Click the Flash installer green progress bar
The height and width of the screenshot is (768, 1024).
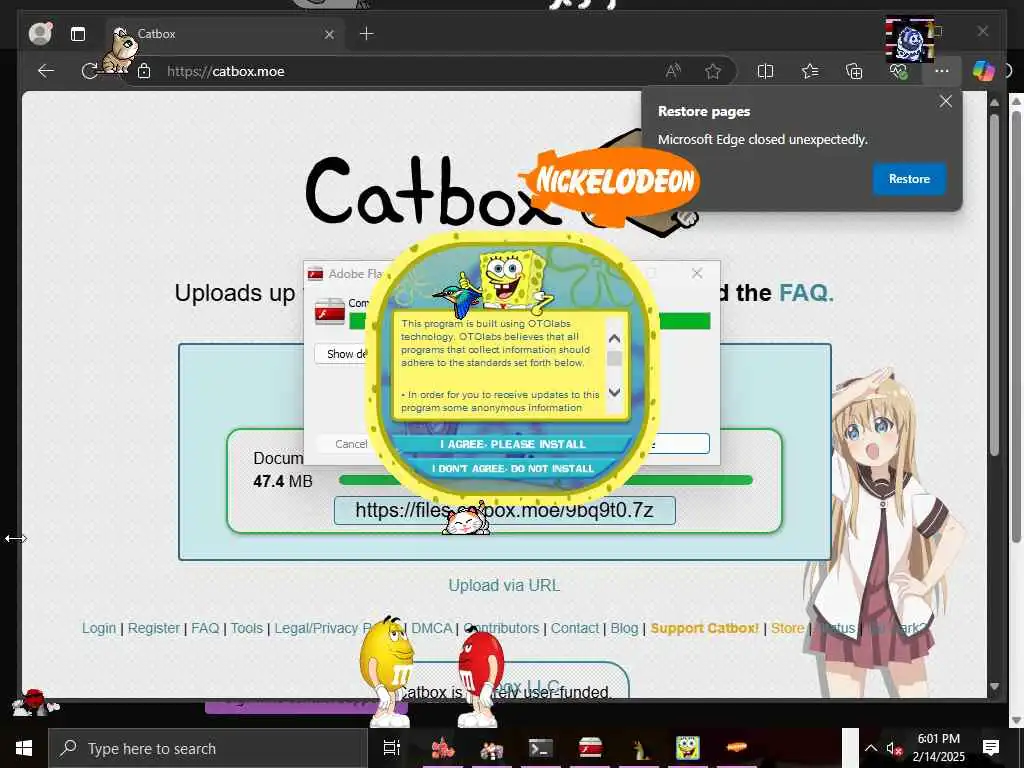pos(684,321)
